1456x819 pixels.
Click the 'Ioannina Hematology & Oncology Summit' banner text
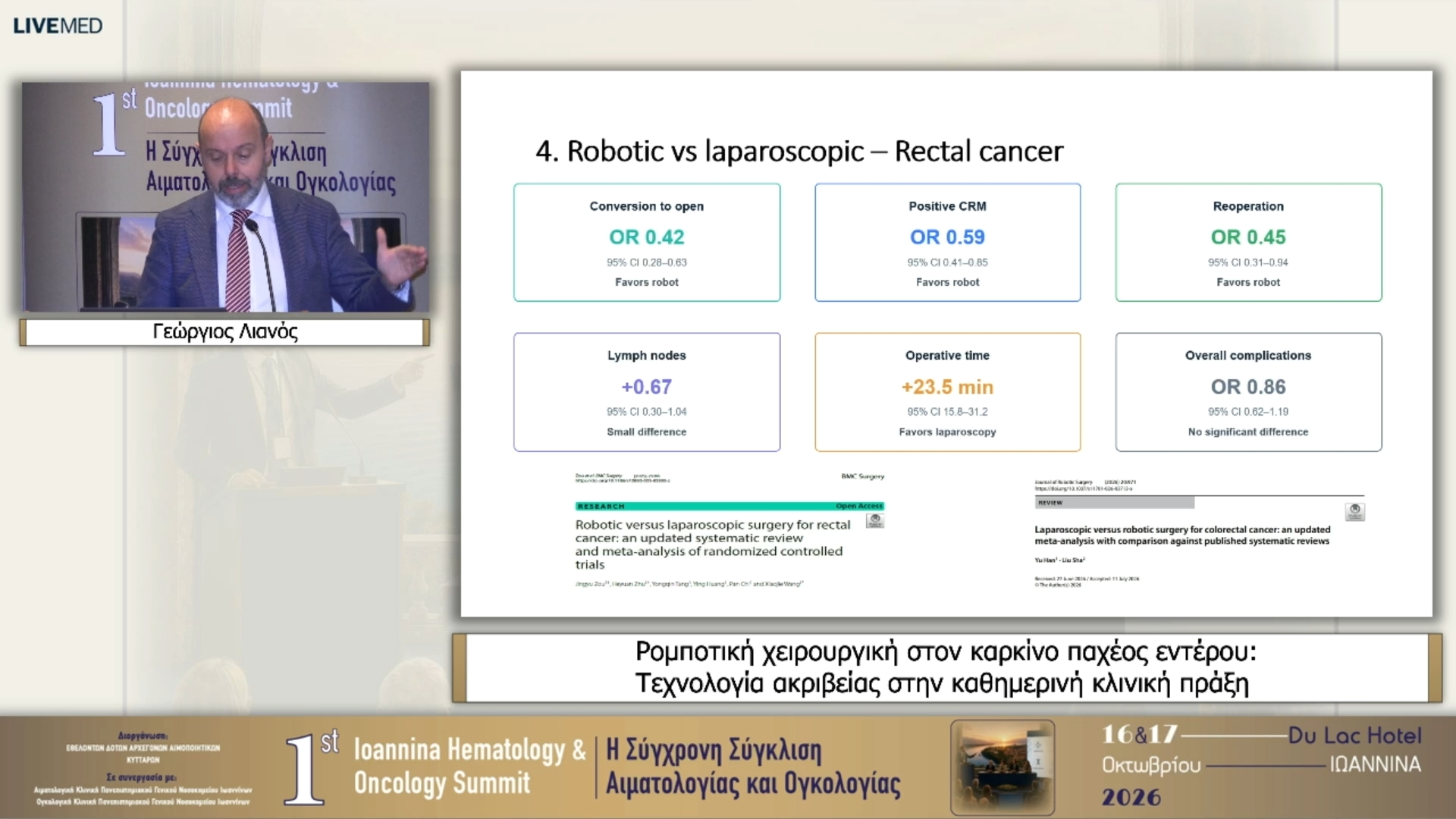[x=469, y=766]
